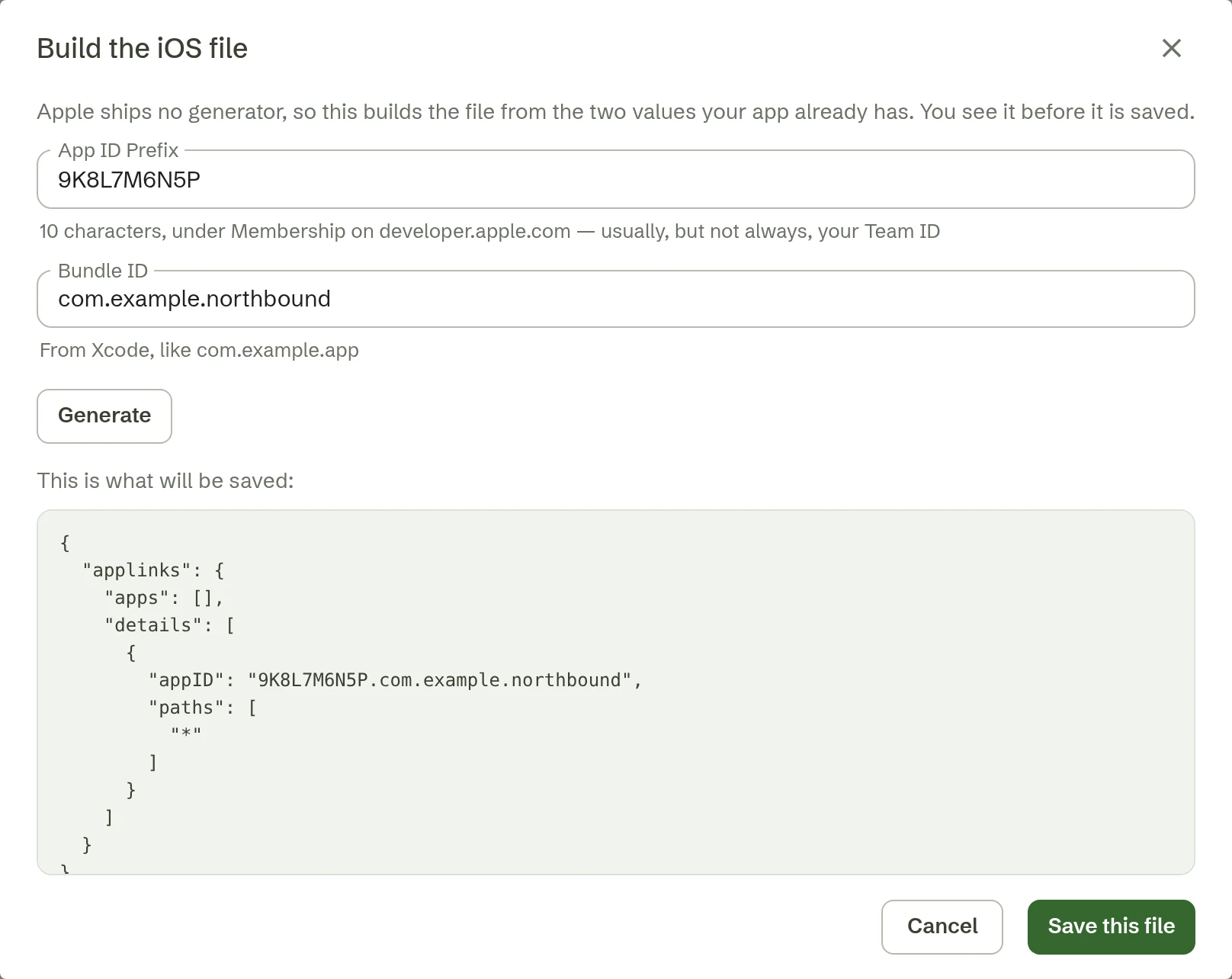Click the From Xcode hint text

(x=199, y=350)
